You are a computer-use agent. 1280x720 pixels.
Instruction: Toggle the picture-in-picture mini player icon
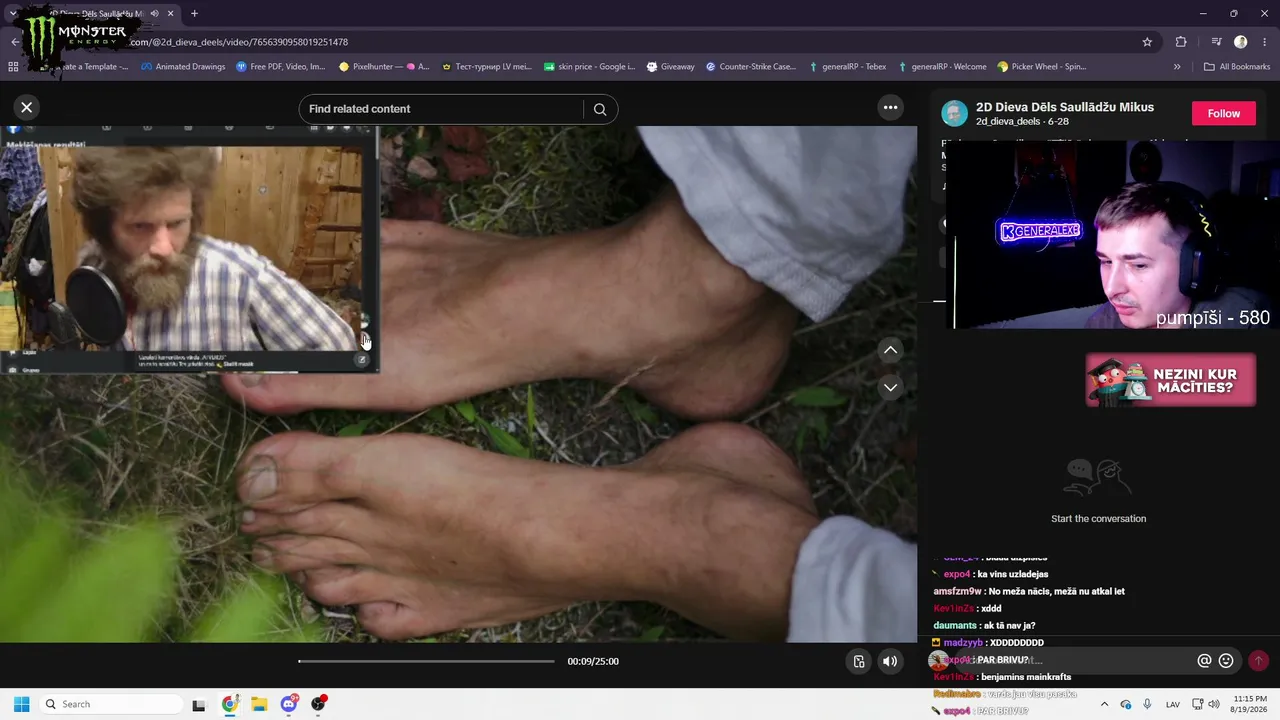[x=858, y=661]
